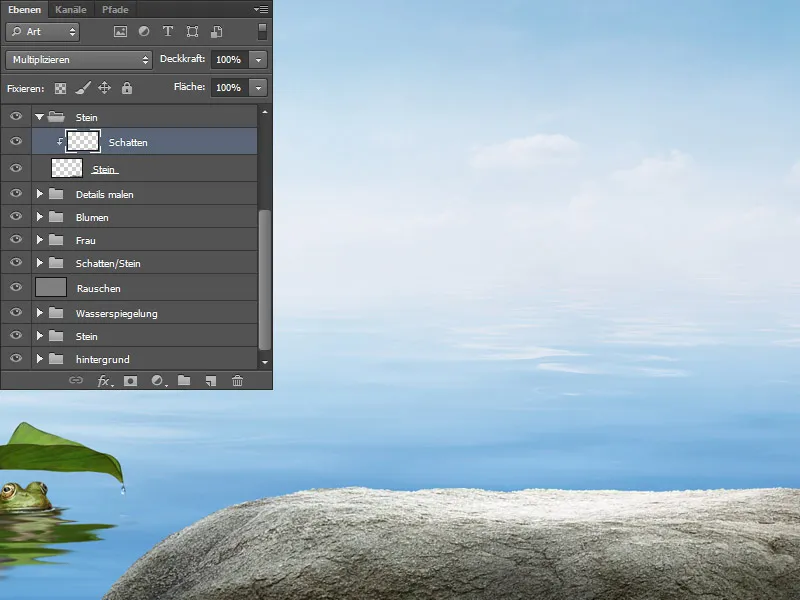Select the "Details malen" group name

(x=105, y=194)
